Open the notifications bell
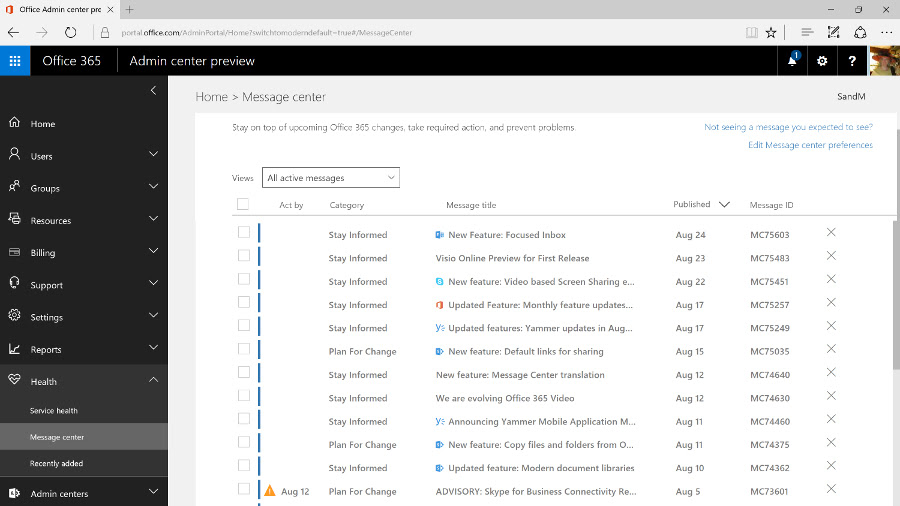Viewport: 900px width, 506px height. [x=792, y=61]
